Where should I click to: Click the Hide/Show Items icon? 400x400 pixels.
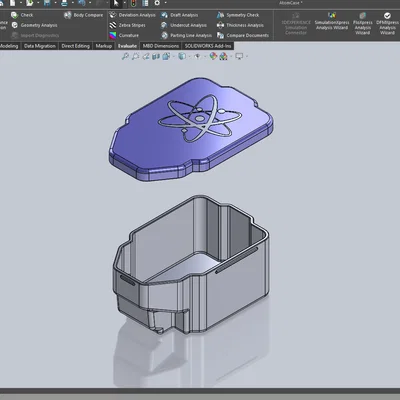tap(197, 56)
